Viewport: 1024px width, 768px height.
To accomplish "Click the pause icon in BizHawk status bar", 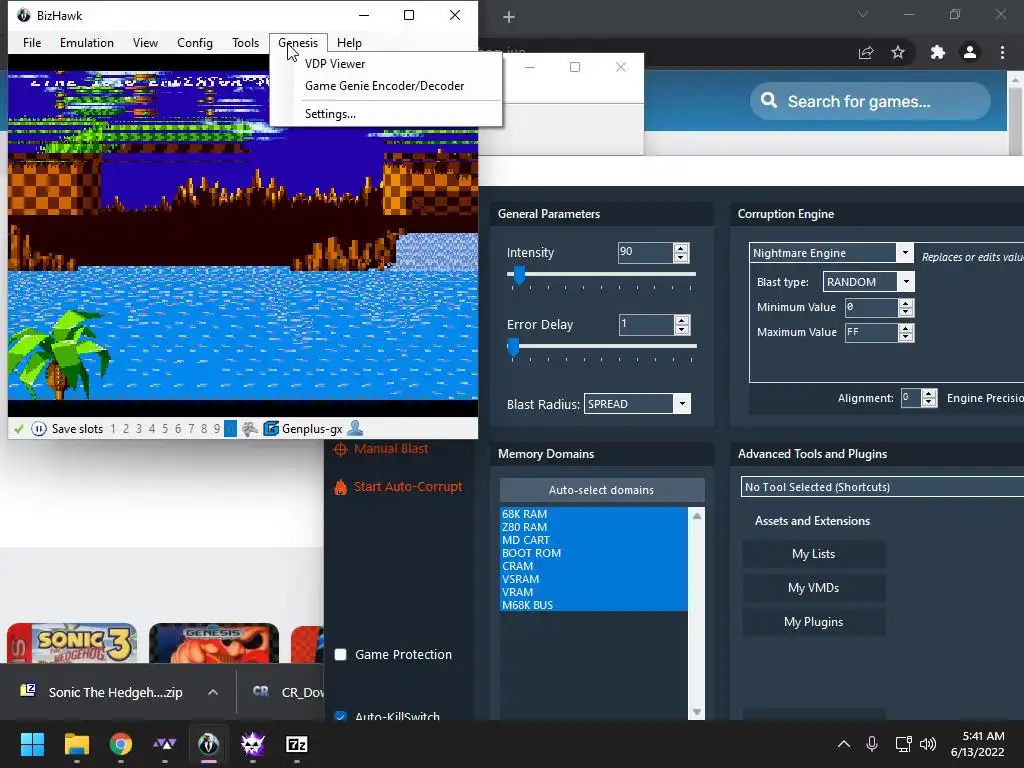I will coord(39,428).
